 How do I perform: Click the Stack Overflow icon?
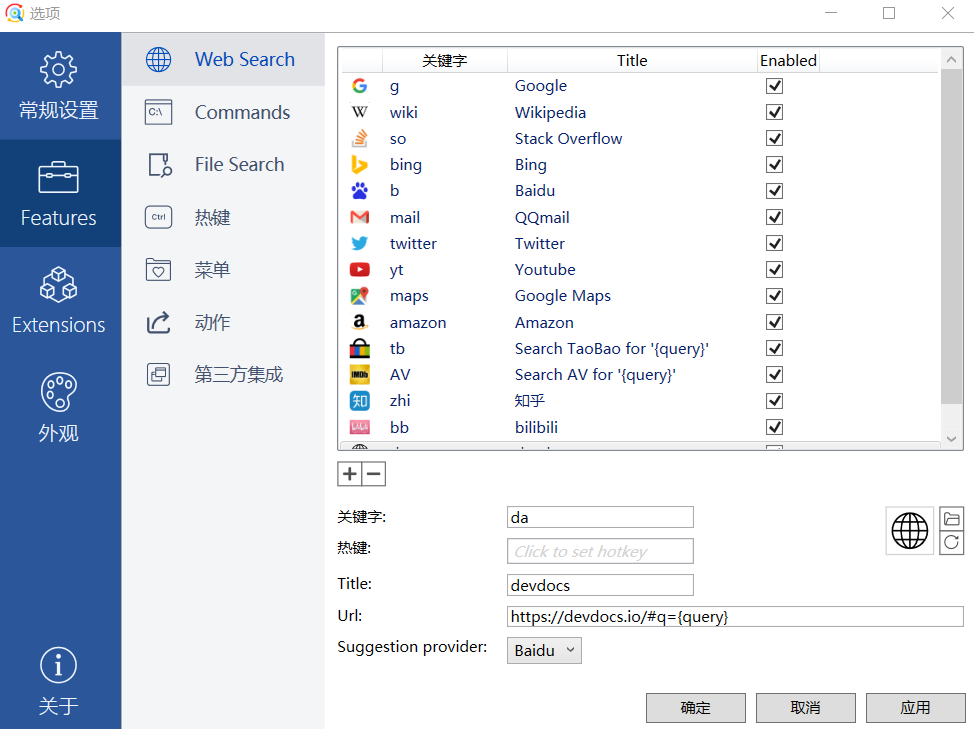click(360, 138)
